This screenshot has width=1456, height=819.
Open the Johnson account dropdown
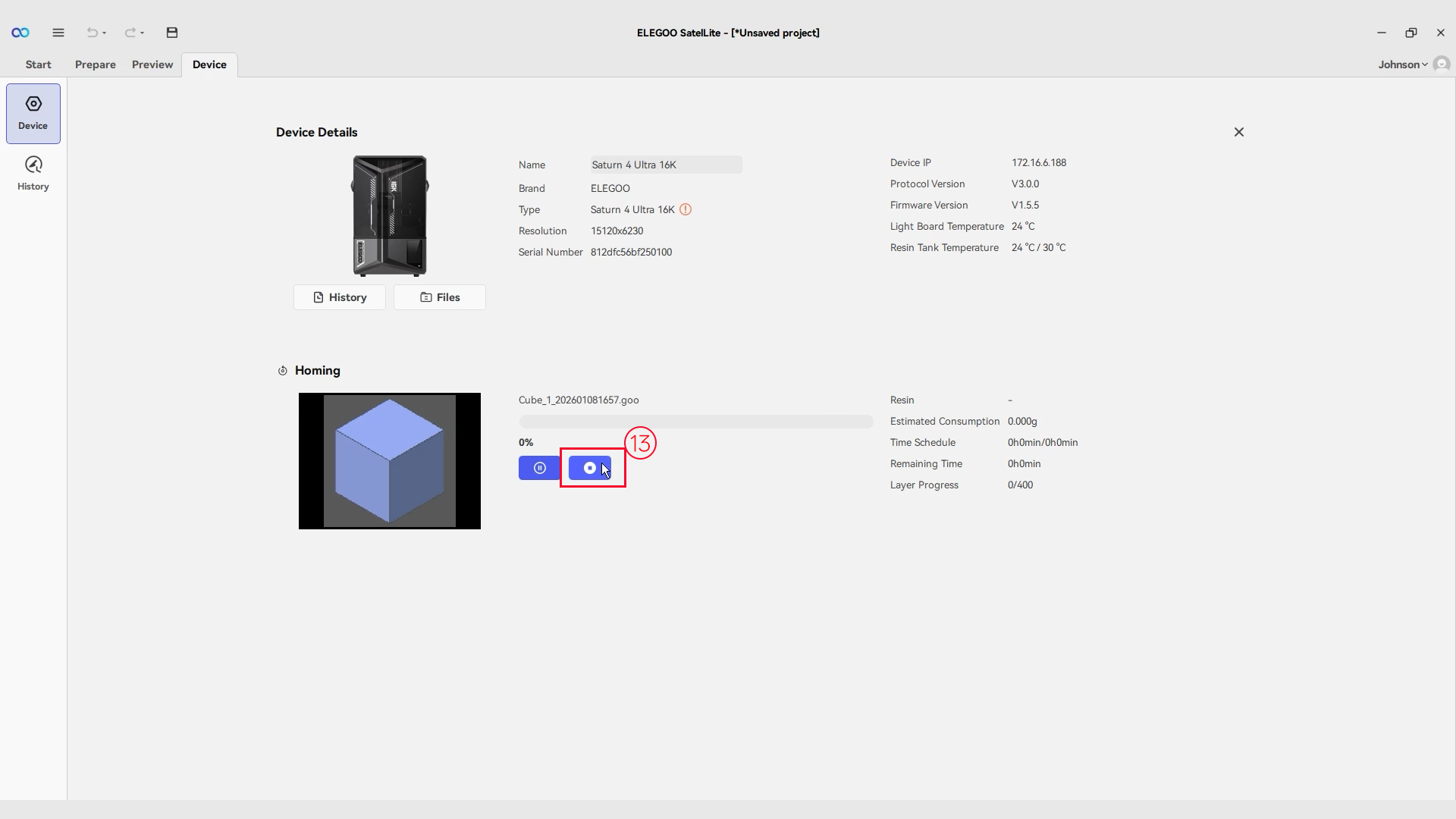[x=1403, y=64]
